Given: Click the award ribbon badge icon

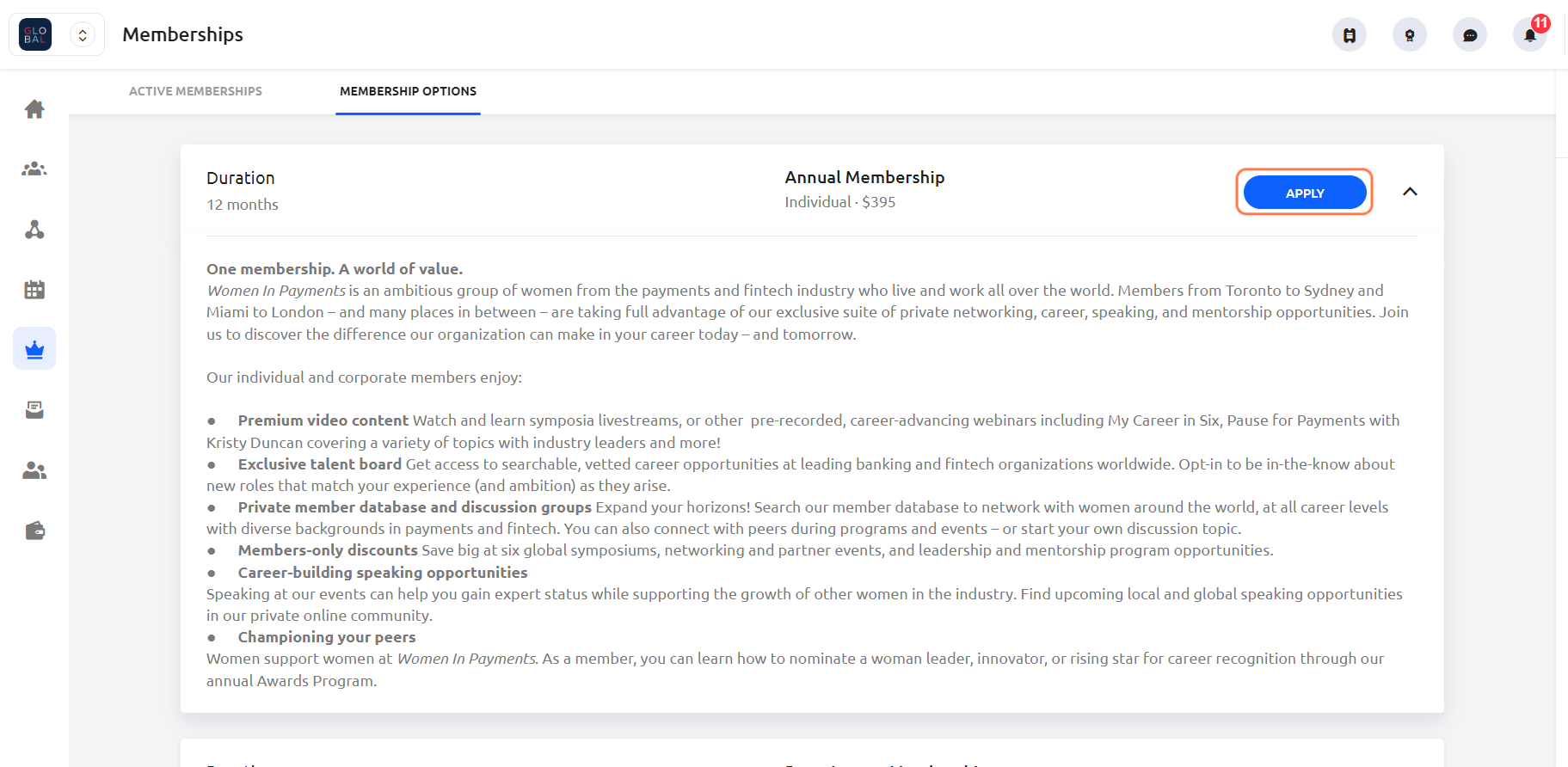Looking at the screenshot, I should (1410, 35).
